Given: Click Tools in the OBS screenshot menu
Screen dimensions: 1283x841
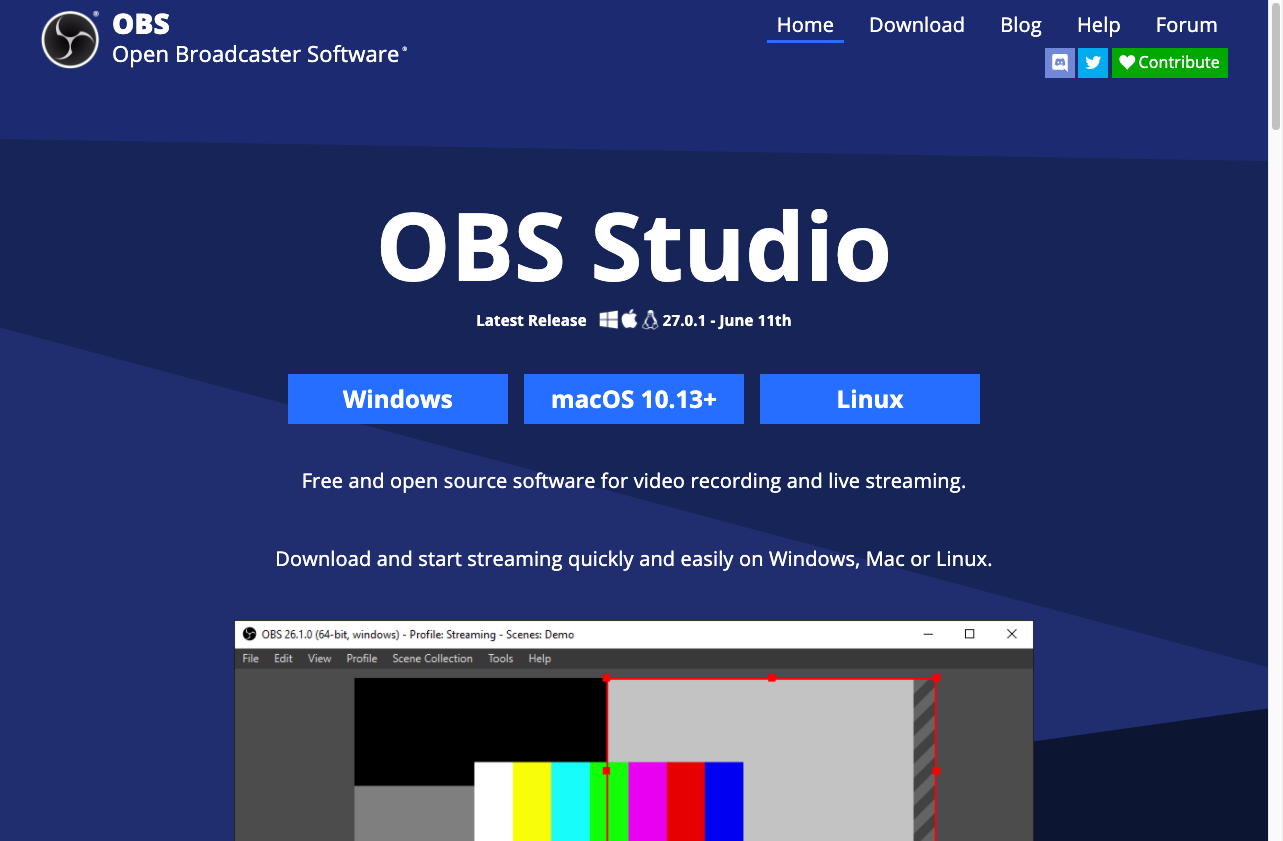Looking at the screenshot, I should pos(501,659).
